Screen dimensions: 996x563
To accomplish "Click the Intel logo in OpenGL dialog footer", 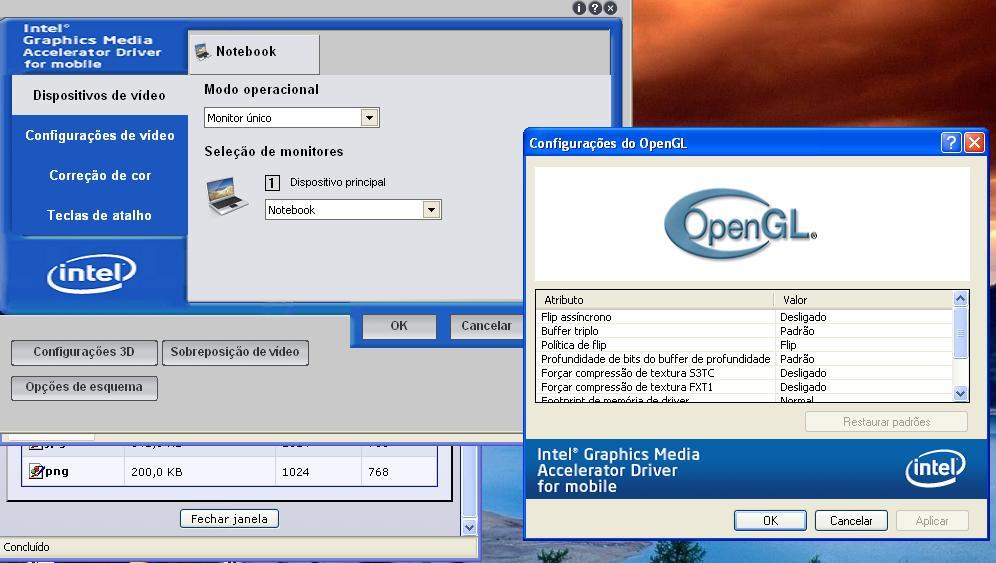I will pyautogui.click(x=936, y=468).
